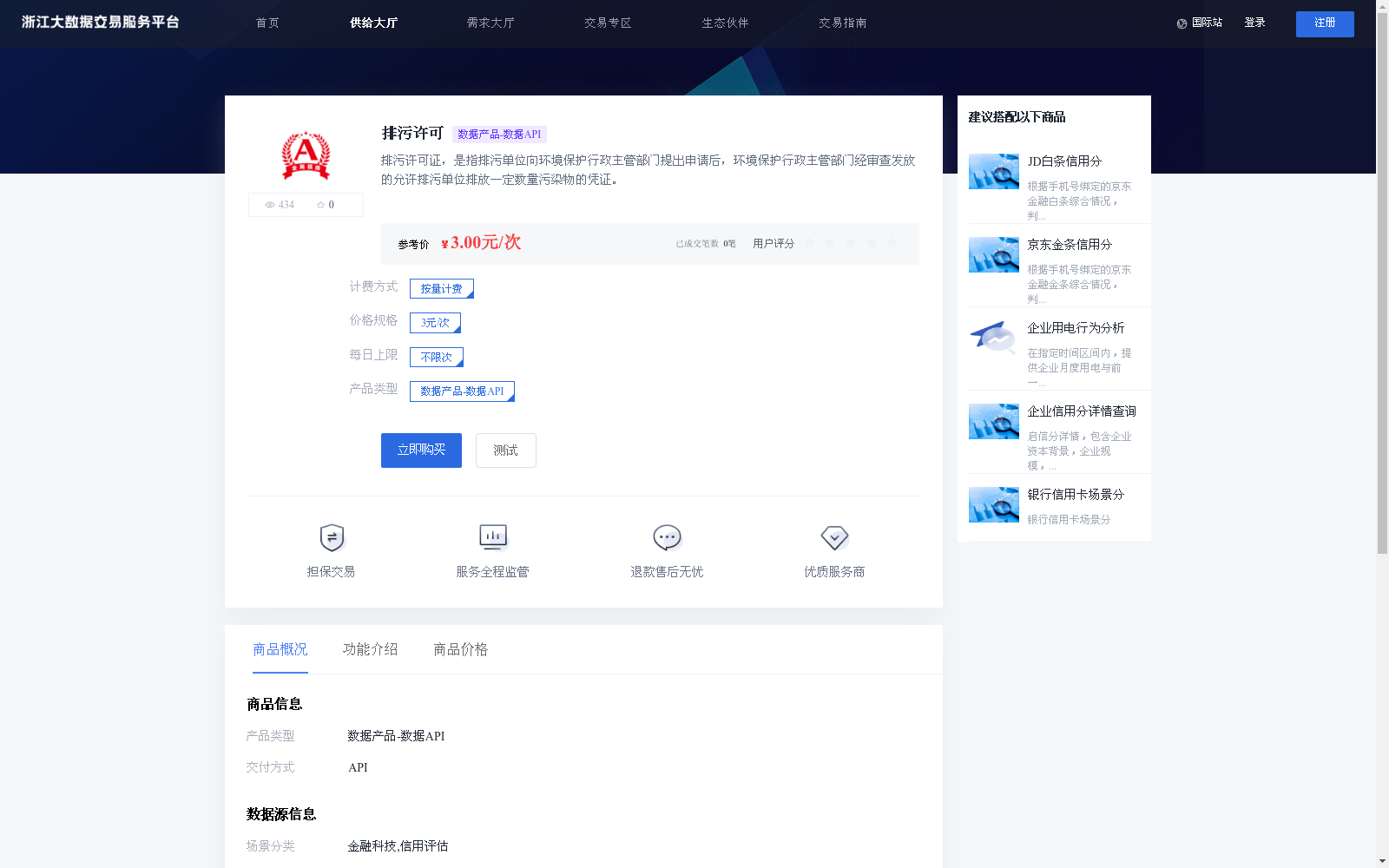Click the blue 注册 button

click(x=1325, y=23)
